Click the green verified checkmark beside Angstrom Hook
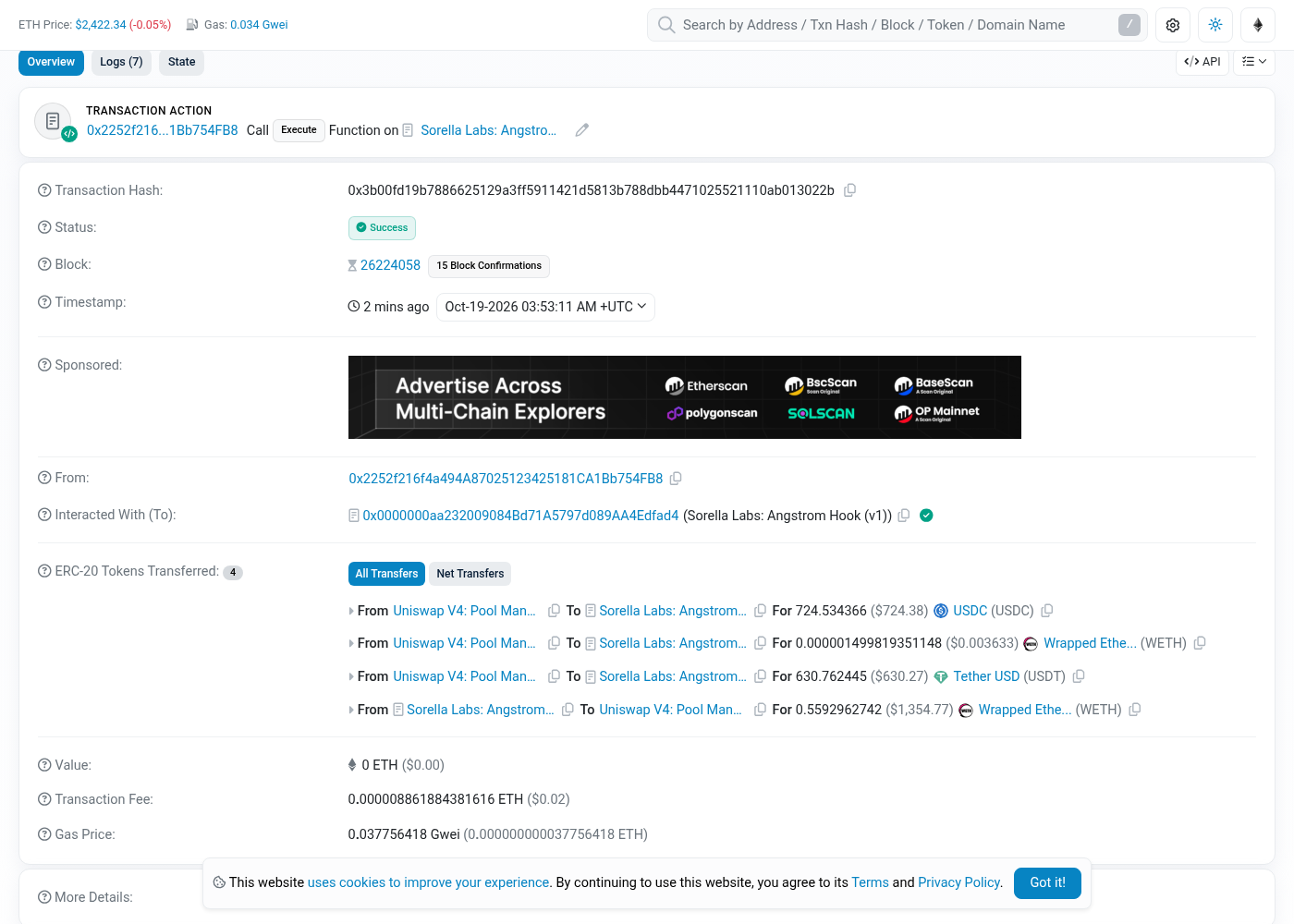This screenshot has height=924, width=1294. click(x=926, y=516)
